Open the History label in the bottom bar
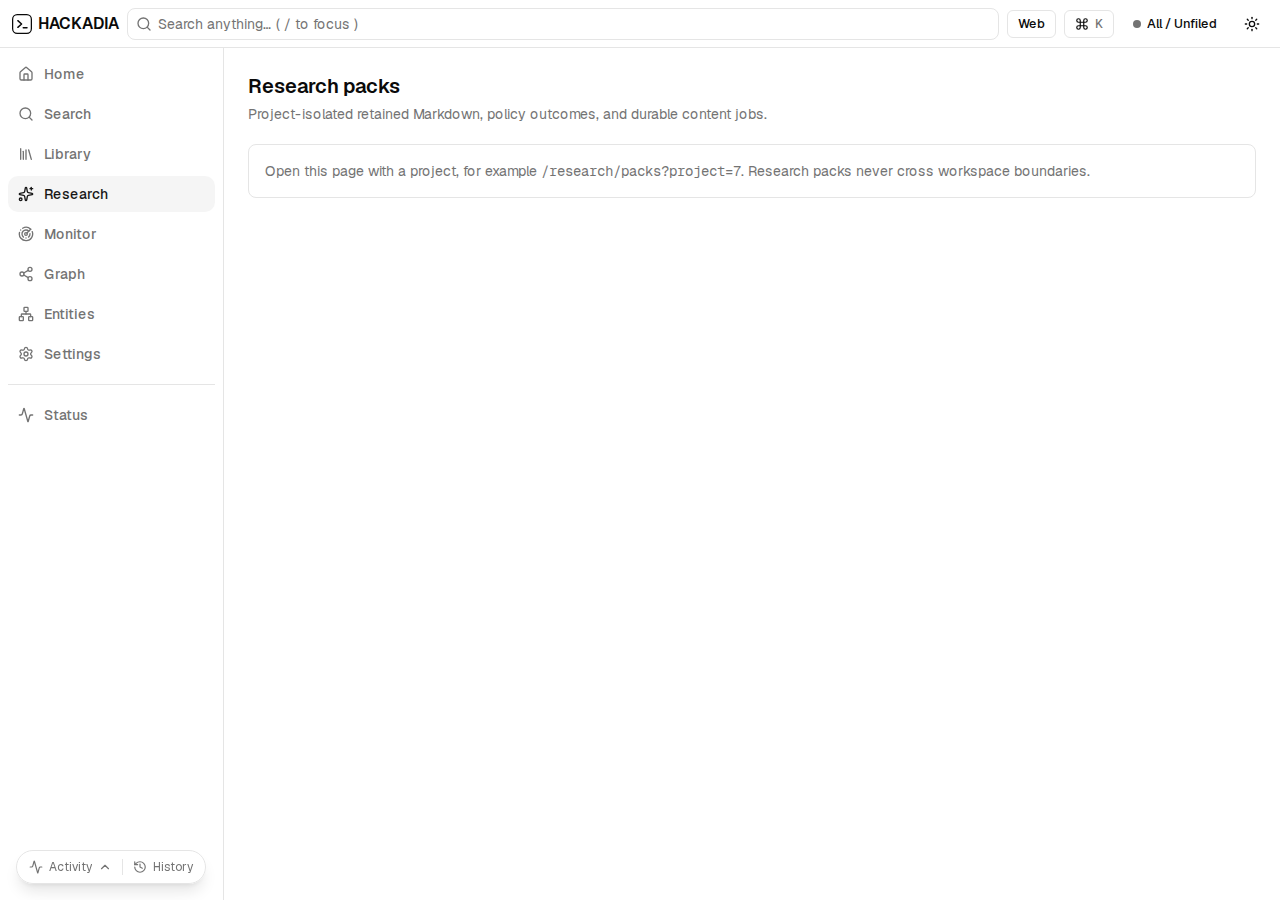Image resolution: width=1280 pixels, height=900 pixels. 173,867
